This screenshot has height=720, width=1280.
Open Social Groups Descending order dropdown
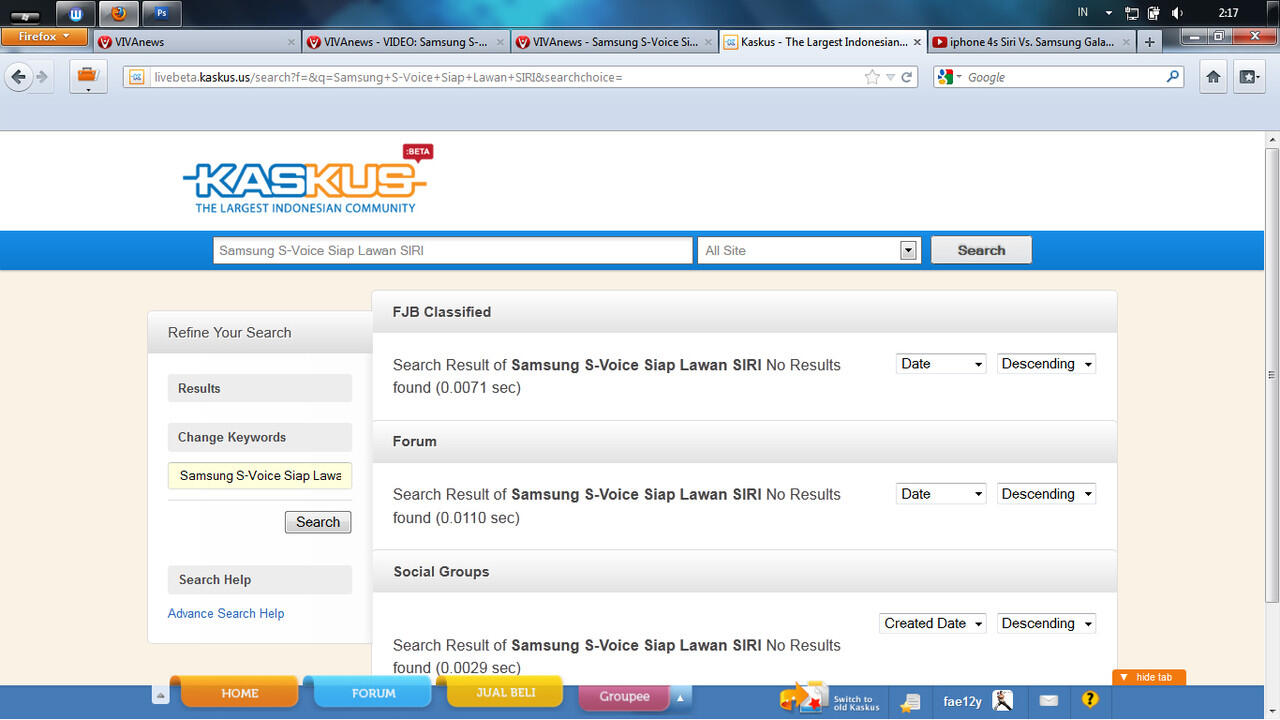click(x=1046, y=623)
